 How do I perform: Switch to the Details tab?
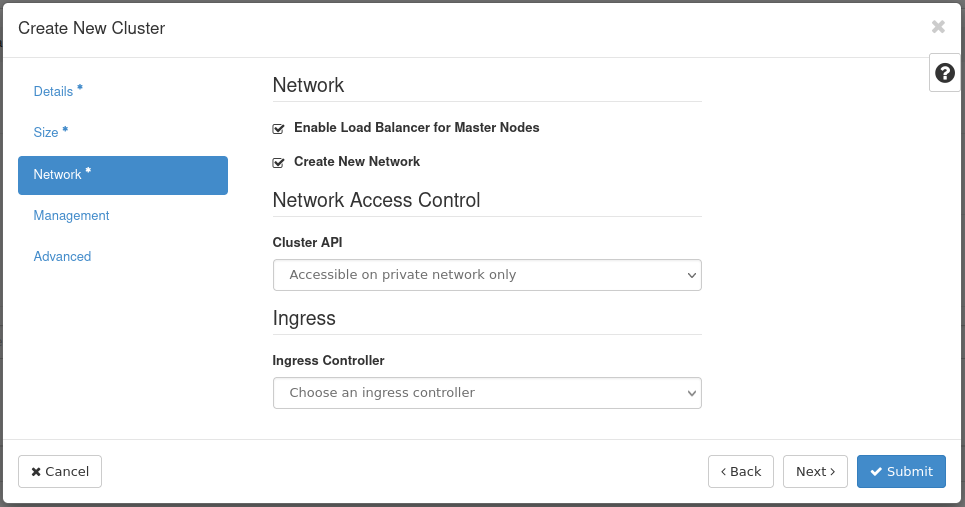tap(53, 91)
